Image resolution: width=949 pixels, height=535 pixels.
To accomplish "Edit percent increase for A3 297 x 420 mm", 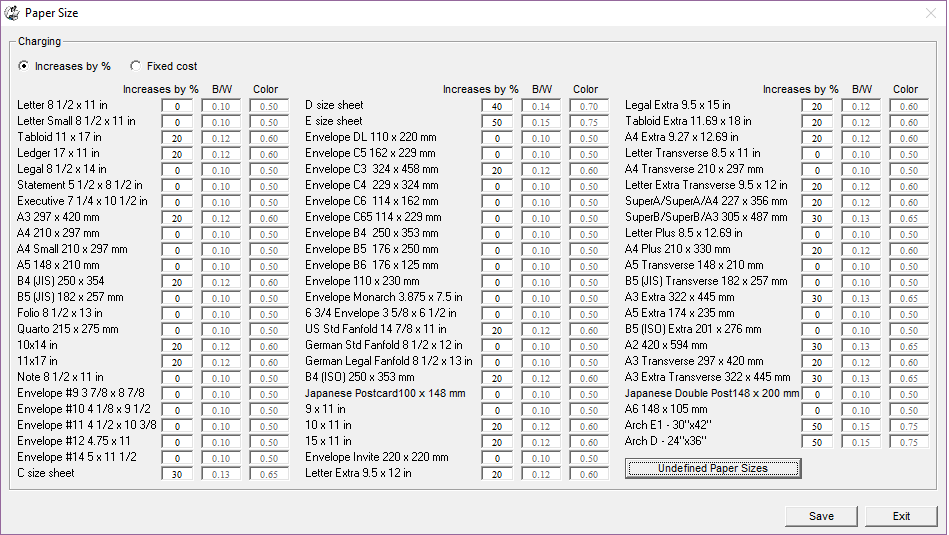I will coord(177,218).
